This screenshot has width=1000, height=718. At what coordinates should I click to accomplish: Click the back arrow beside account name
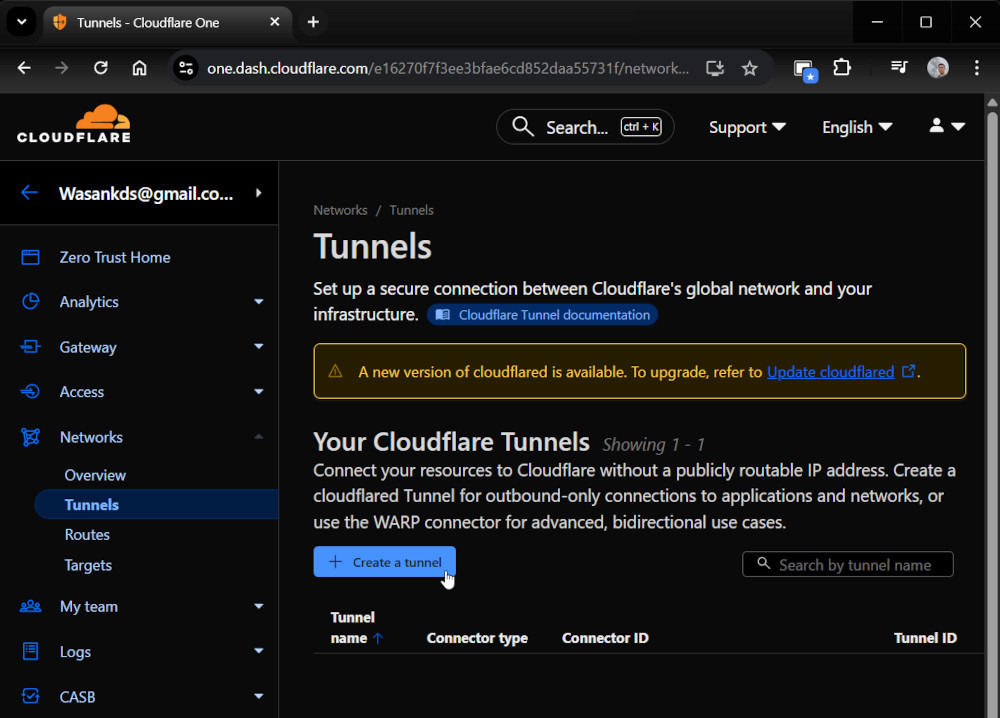coord(29,193)
